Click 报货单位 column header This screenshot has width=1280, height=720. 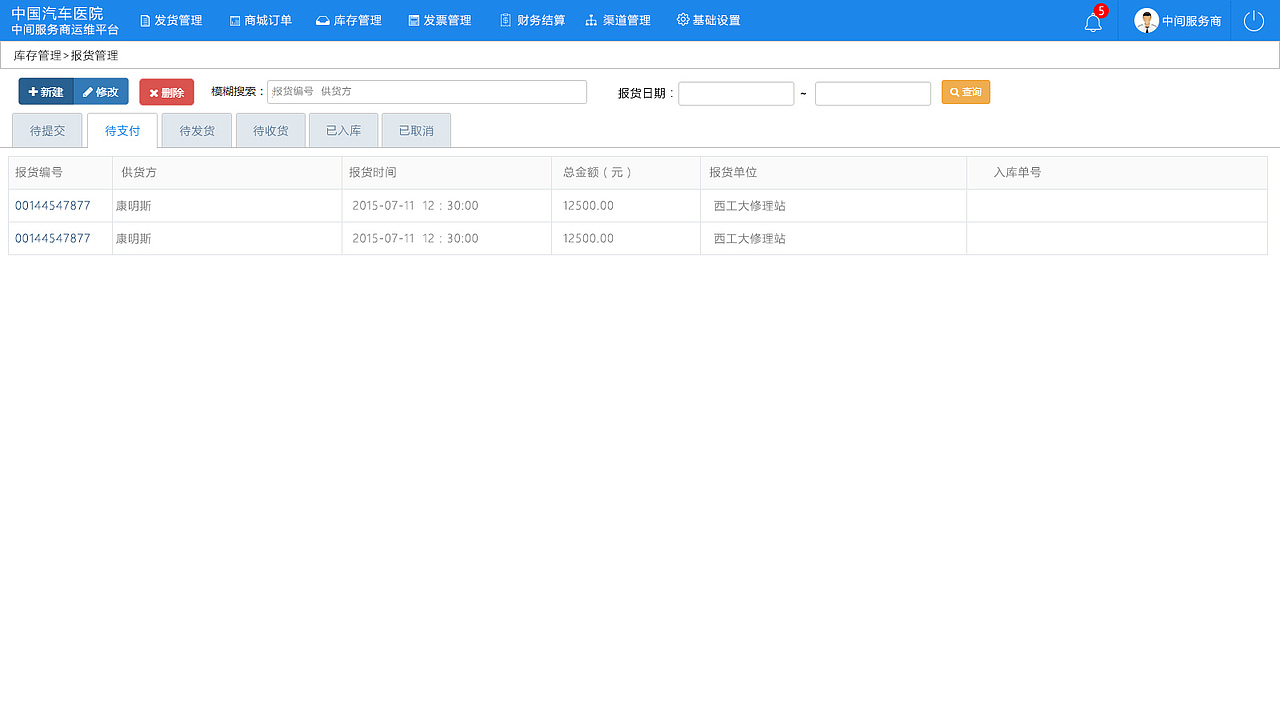point(733,173)
